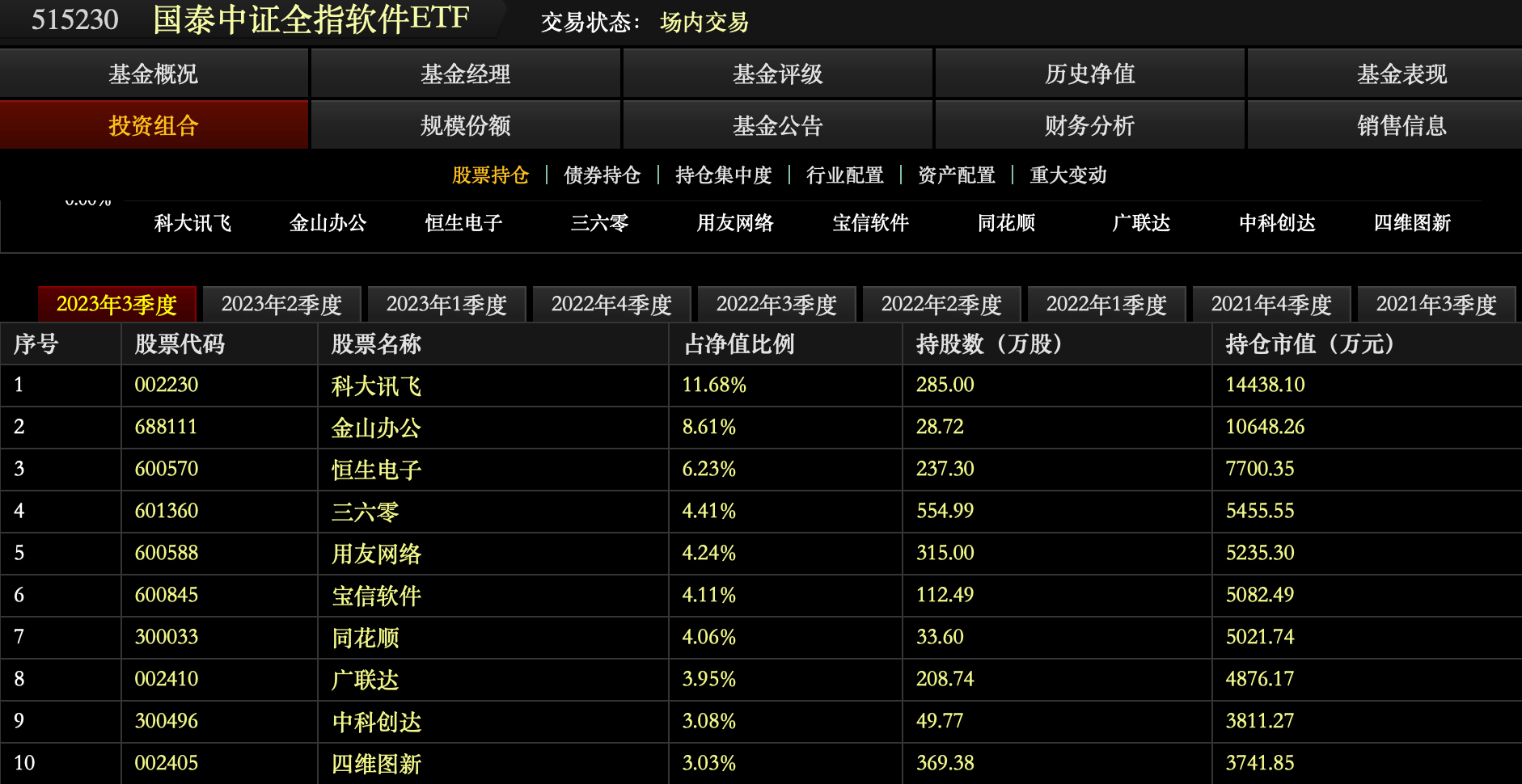Switch to the 基金公告 tab
Viewport: 1522px width, 784px height.
778,125
